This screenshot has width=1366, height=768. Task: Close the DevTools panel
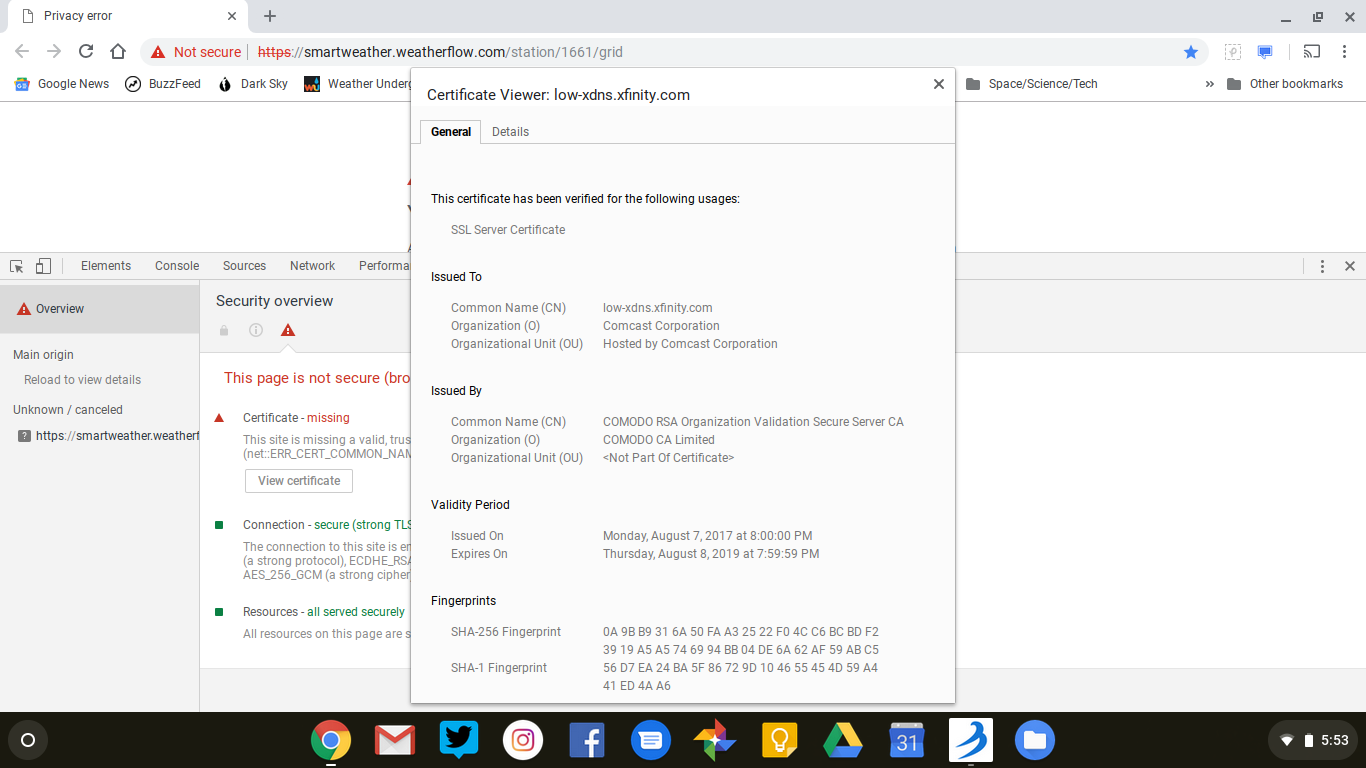1350,266
